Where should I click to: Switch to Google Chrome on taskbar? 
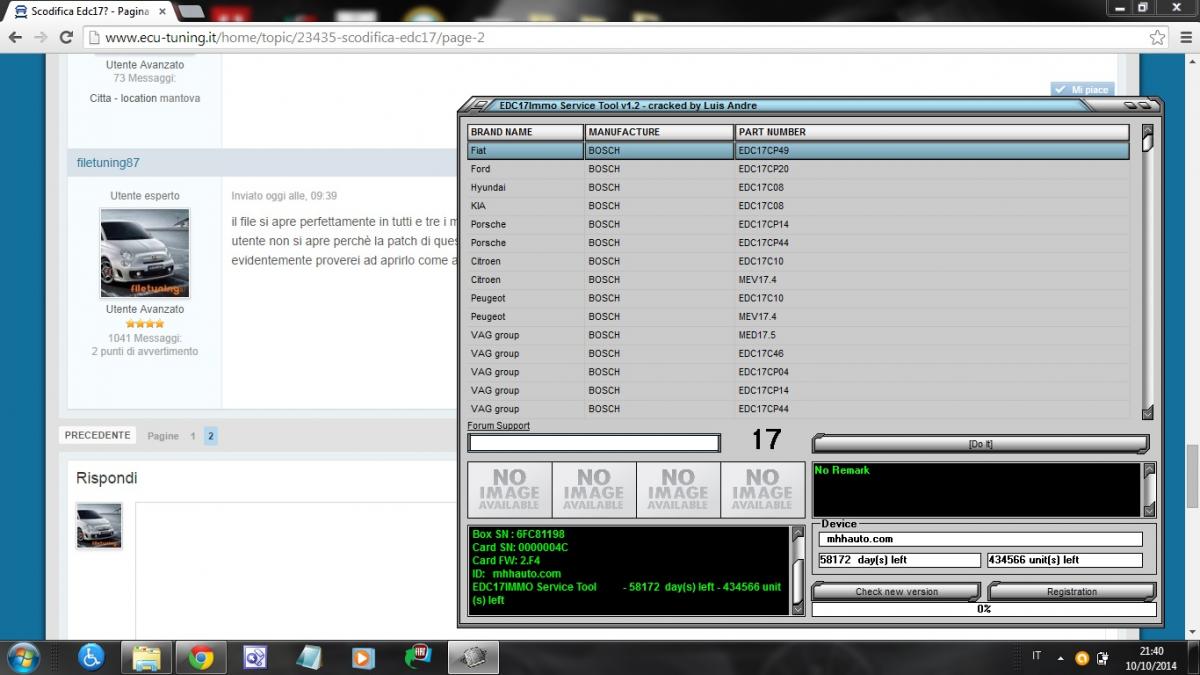coord(201,657)
